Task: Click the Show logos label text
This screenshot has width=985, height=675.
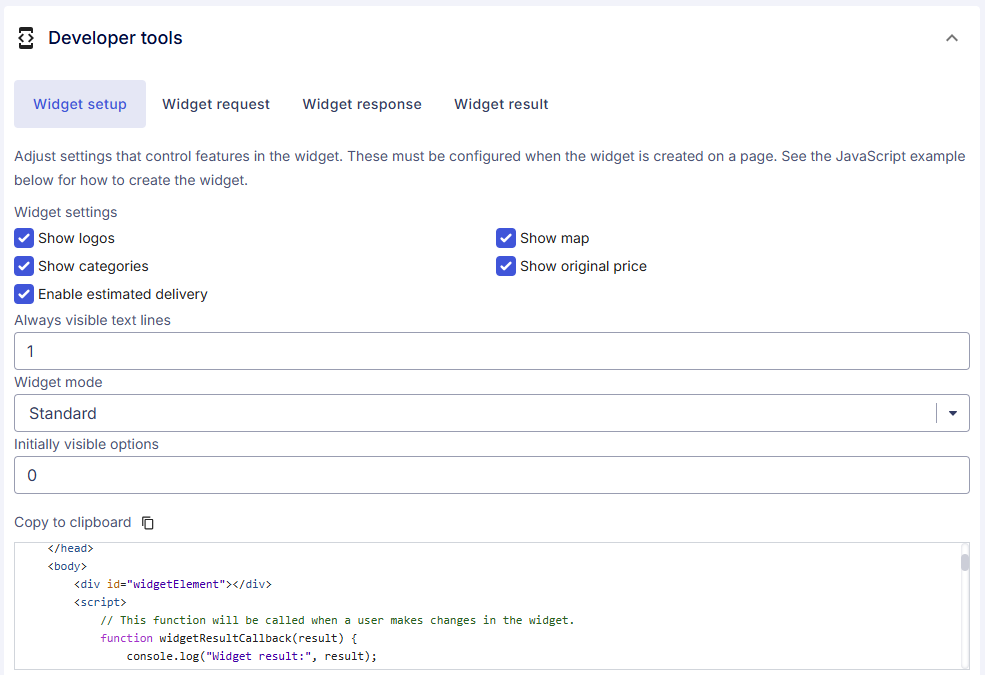Action: (77, 239)
